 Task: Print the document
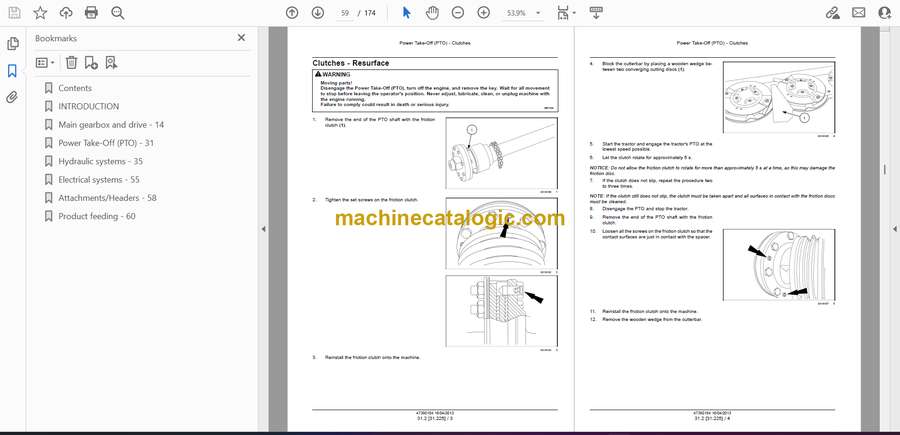point(91,13)
